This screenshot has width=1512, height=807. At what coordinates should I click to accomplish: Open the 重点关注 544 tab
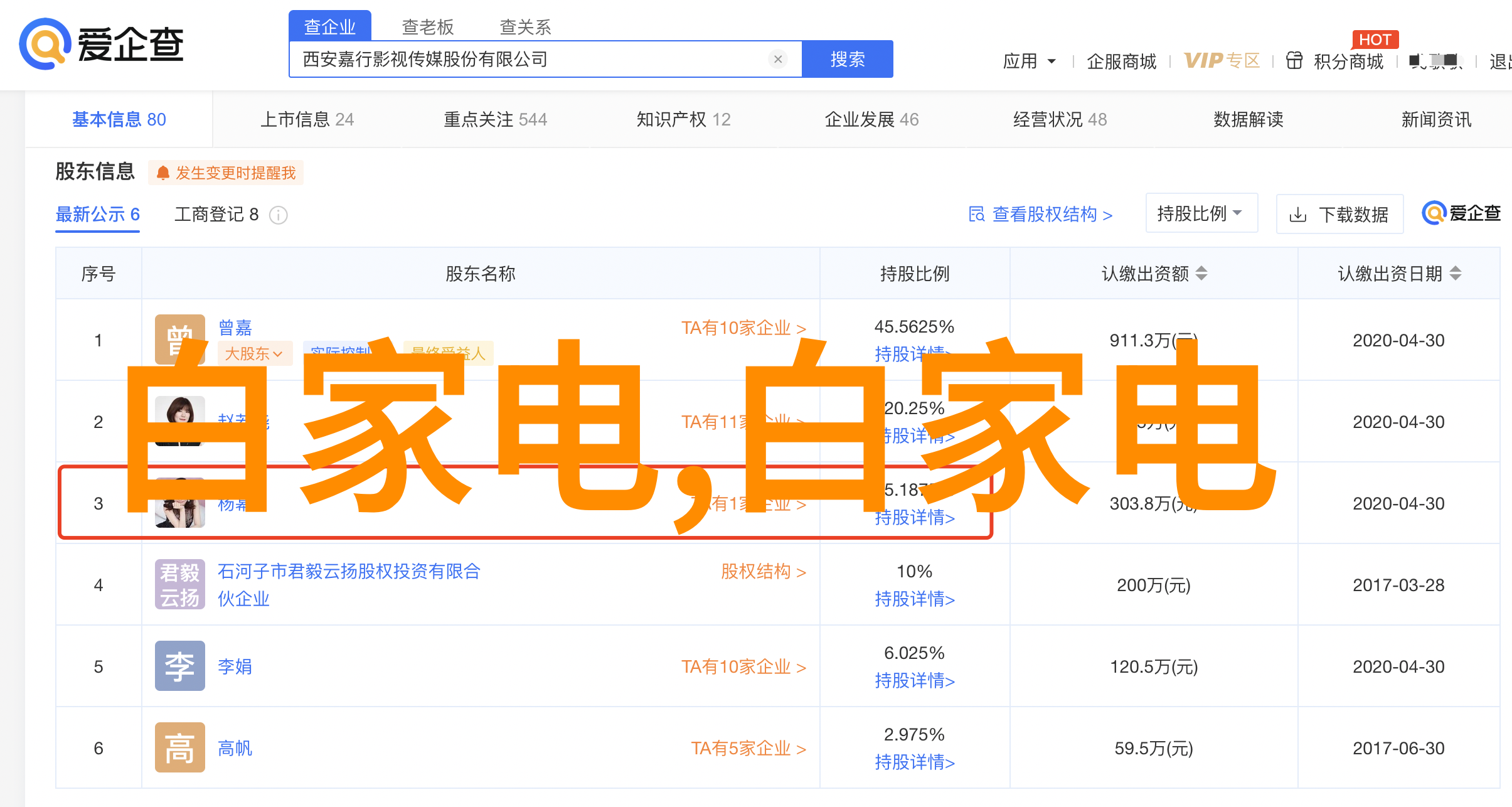pyautogui.click(x=496, y=119)
